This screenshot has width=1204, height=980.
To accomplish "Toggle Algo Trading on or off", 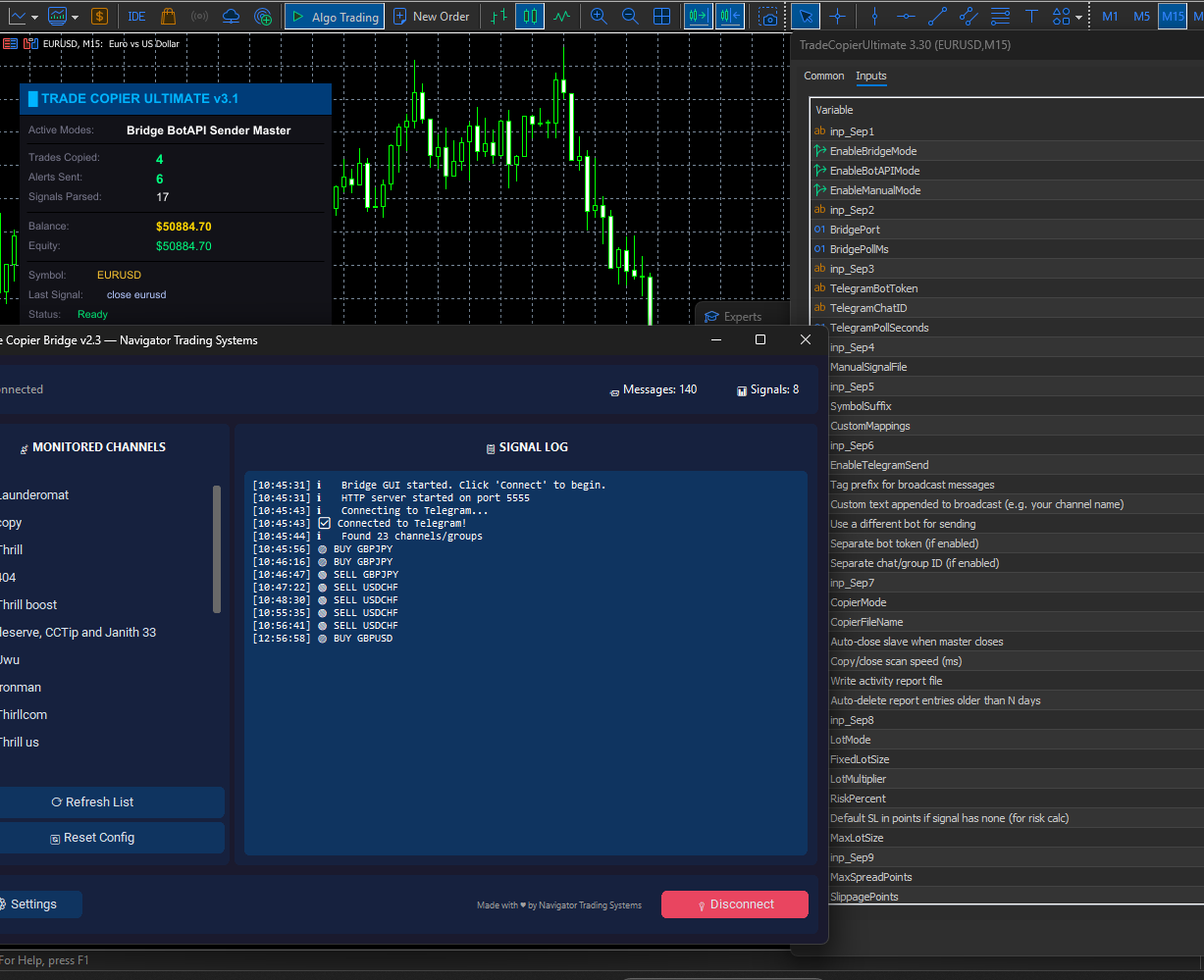I will pyautogui.click(x=334, y=17).
